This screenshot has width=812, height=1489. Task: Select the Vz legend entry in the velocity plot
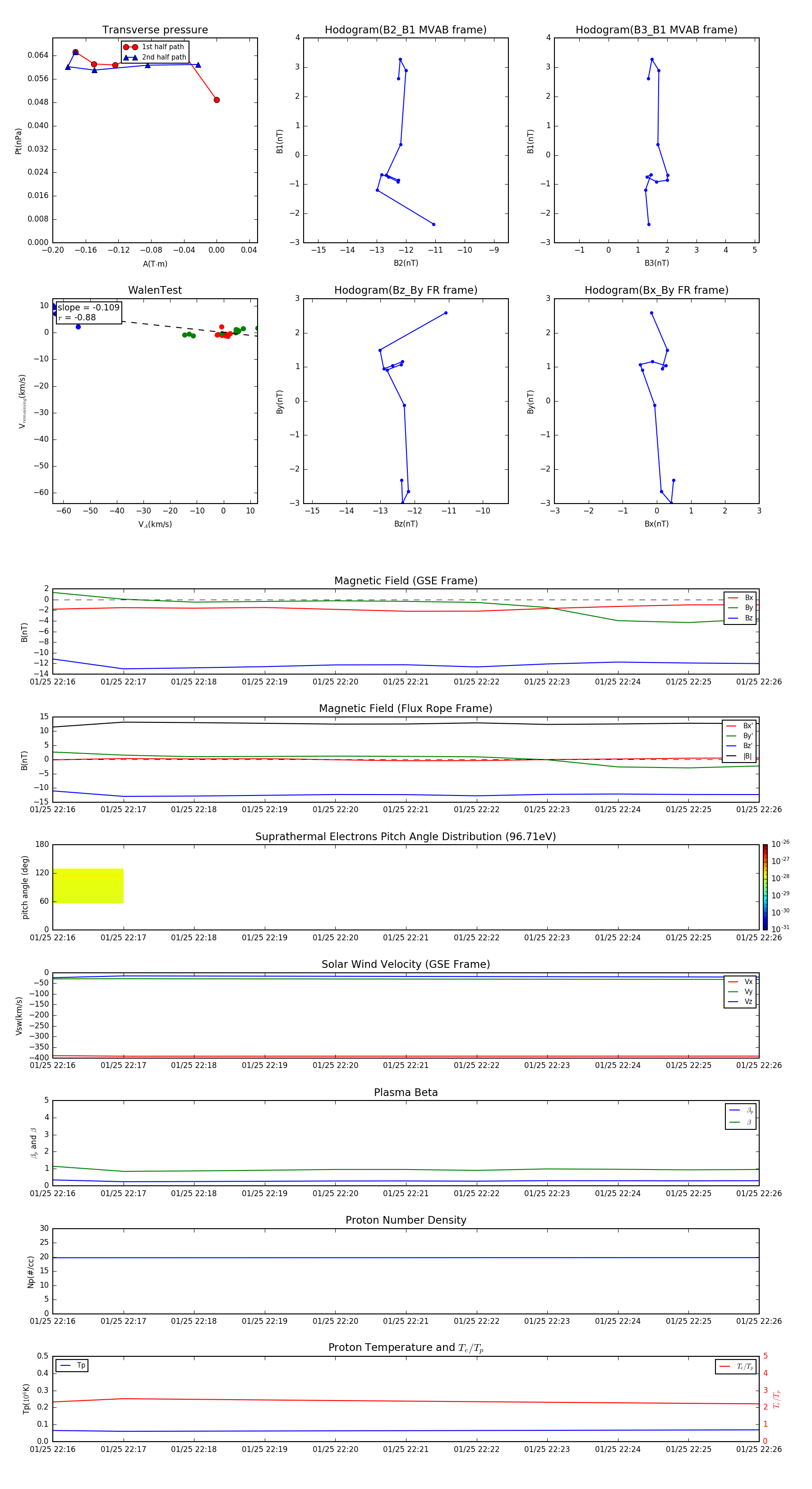pyautogui.click(x=740, y=1002)
